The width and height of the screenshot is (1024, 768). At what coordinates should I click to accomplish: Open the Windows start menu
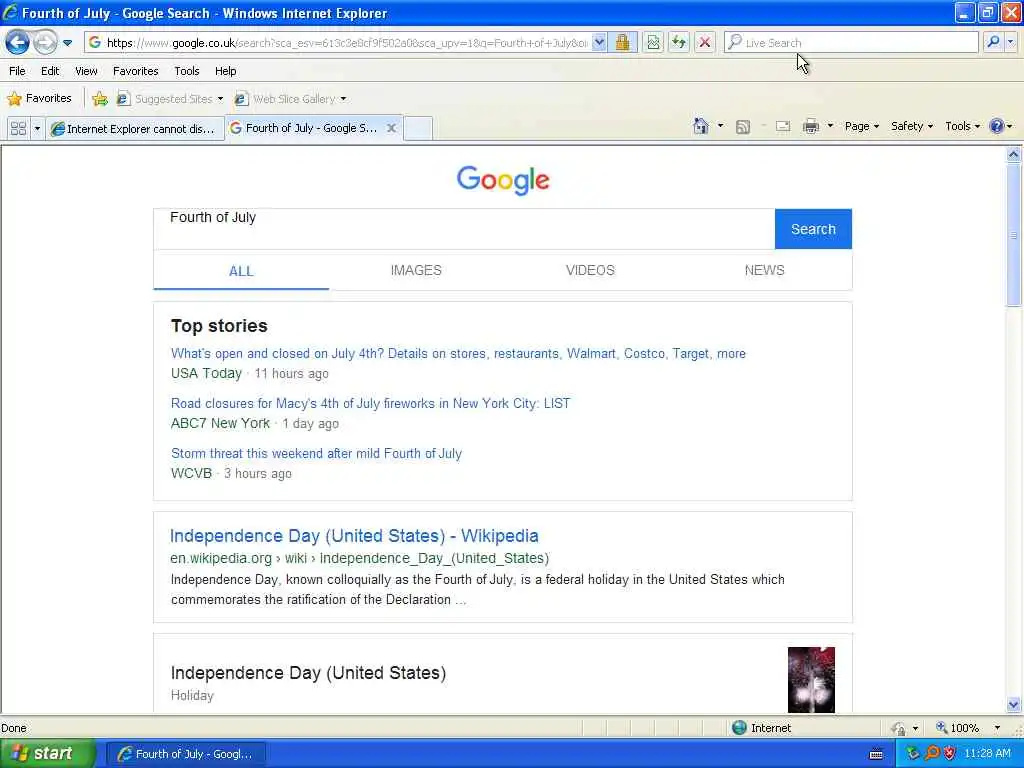point(46,753)
